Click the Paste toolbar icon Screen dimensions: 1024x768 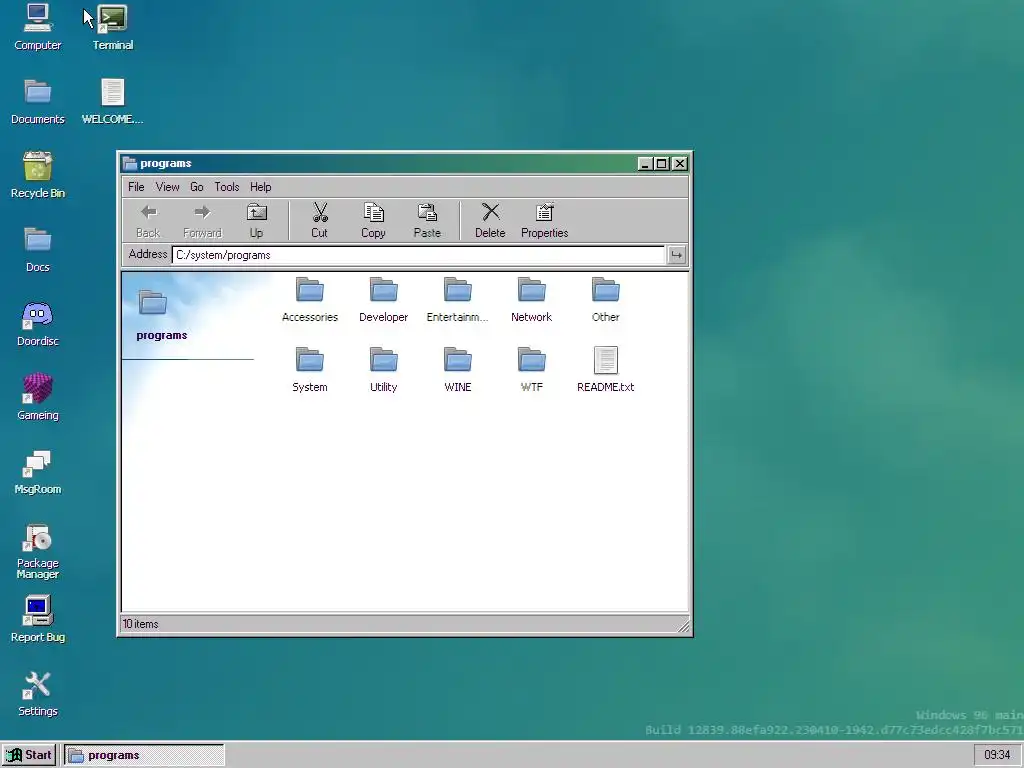coord(427,220)
